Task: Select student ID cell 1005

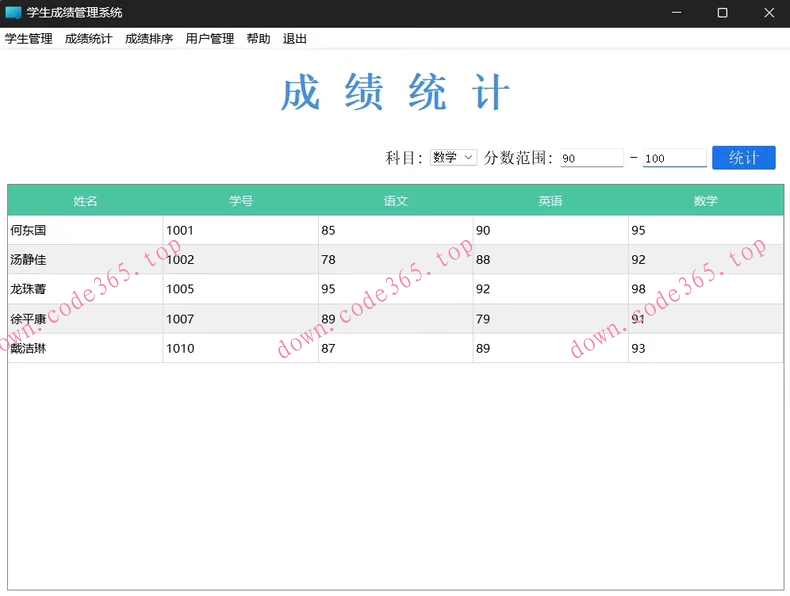Action: [x=241, y=290]
